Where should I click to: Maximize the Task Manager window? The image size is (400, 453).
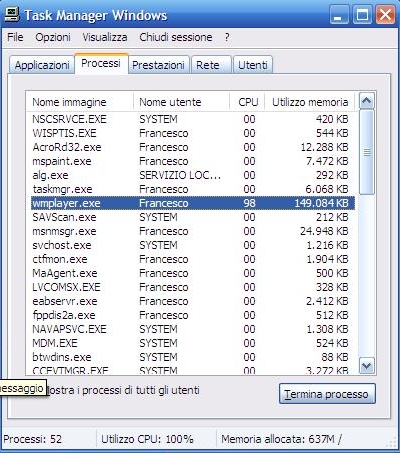[362, 15]
